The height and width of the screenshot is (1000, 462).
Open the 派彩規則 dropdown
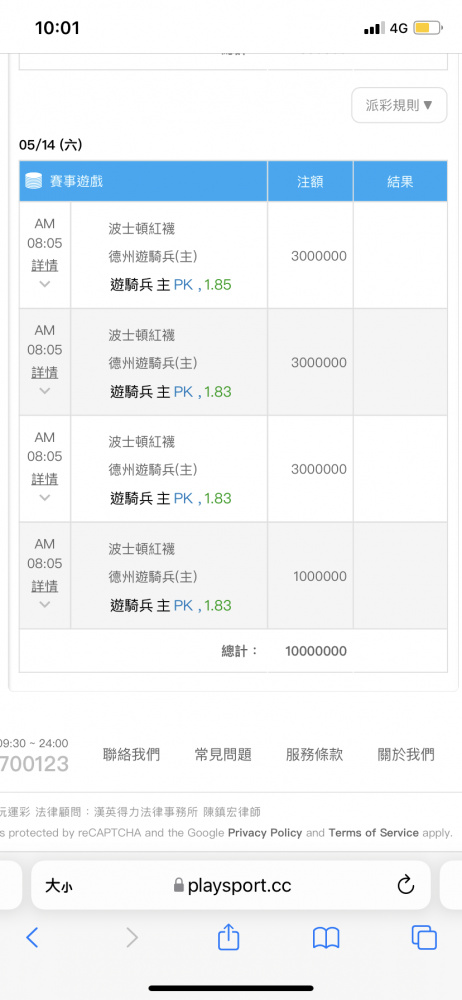pos(399,105)
